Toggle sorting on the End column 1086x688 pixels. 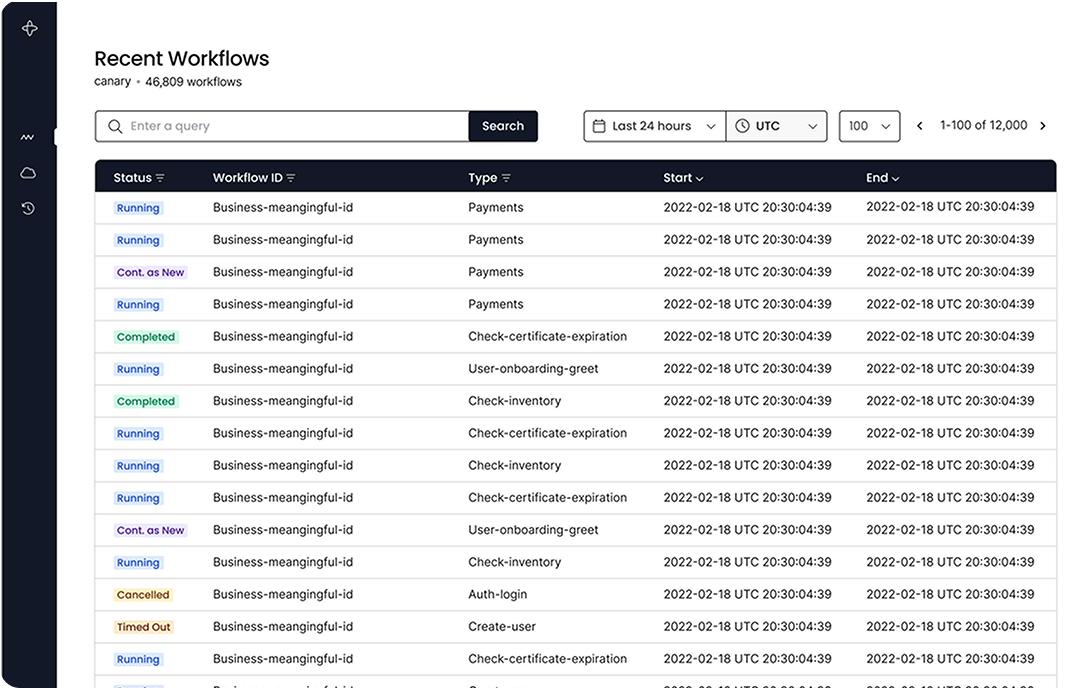pos(897,177)
